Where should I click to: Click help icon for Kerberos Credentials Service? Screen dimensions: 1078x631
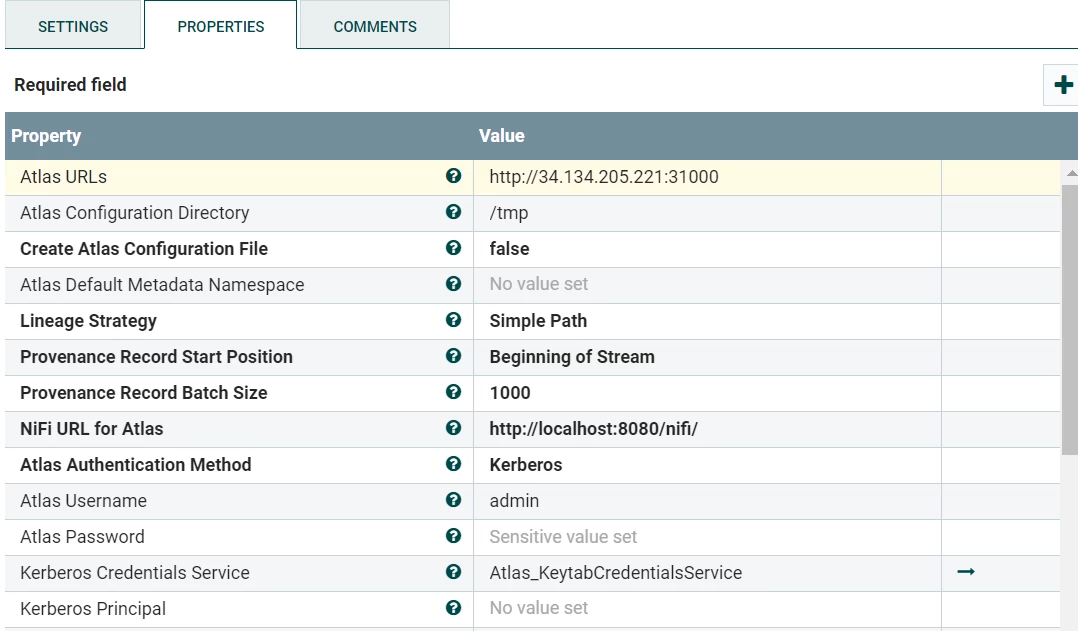(453, 572)
